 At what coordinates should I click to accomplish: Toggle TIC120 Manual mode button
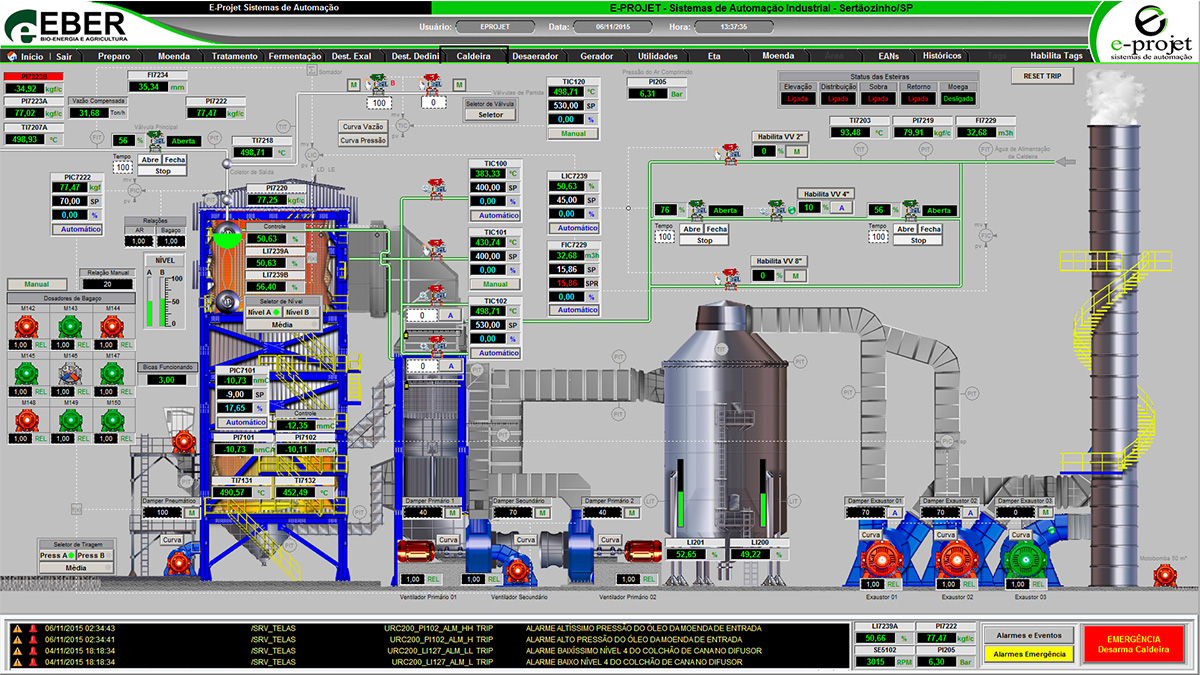tap(573, 133)
